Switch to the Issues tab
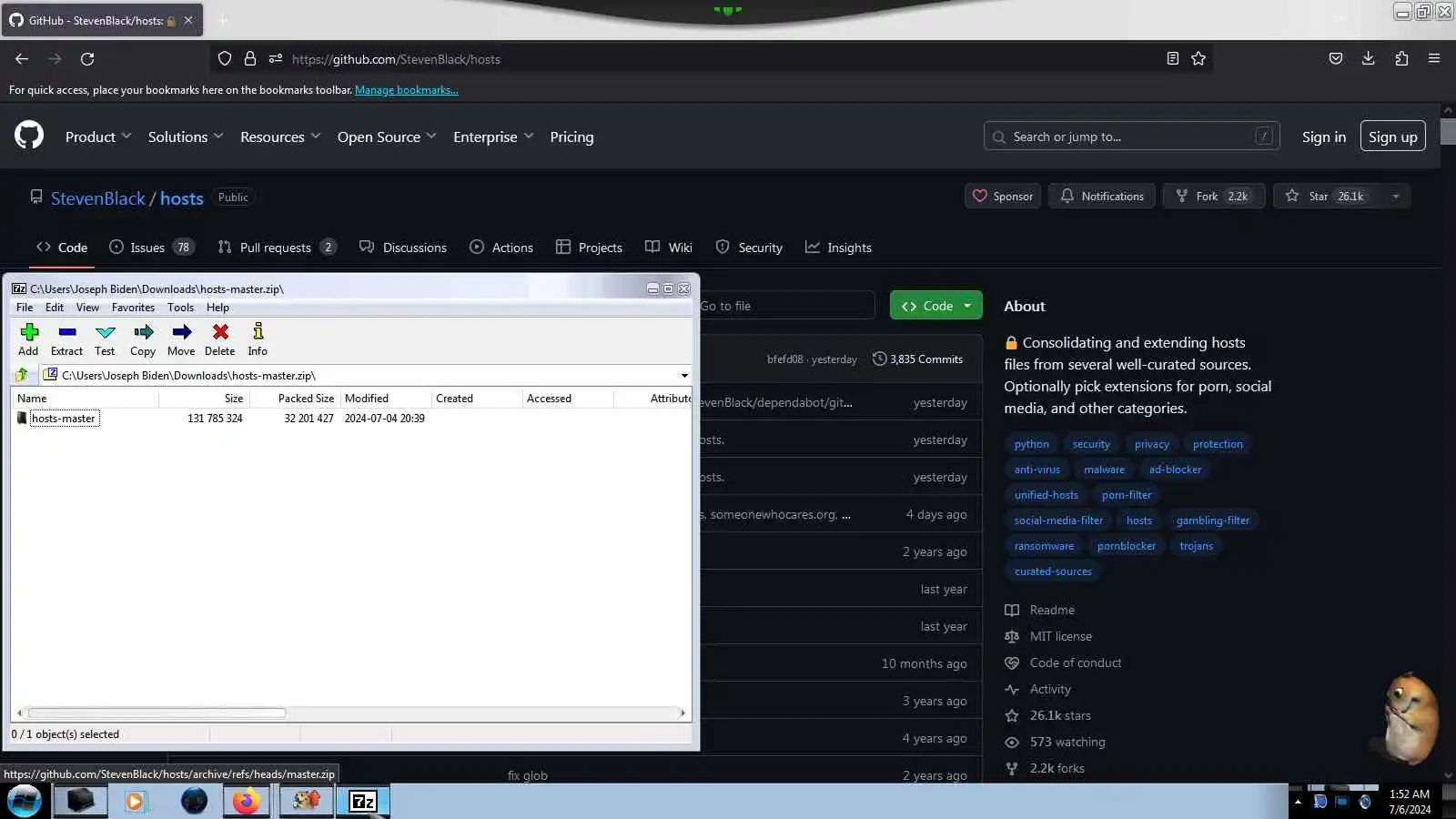The image size is (1456, 819). coord(150,248)
